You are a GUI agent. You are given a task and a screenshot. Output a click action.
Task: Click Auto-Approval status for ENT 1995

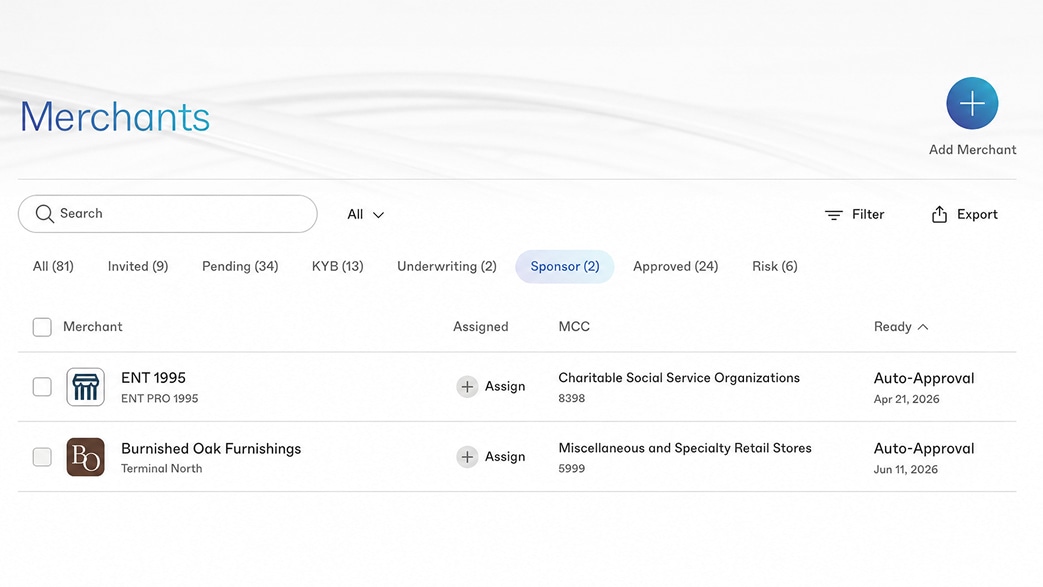(x=924, y=378)
